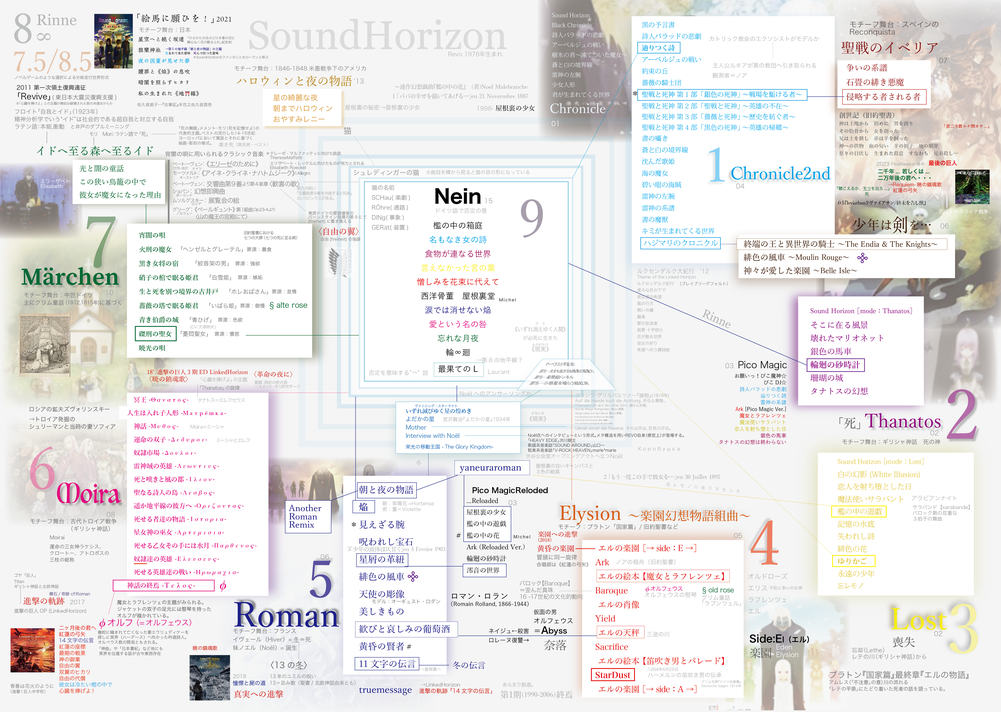
Task: Select the cyan Chronicle2nd title
Action: pos(779,174)
